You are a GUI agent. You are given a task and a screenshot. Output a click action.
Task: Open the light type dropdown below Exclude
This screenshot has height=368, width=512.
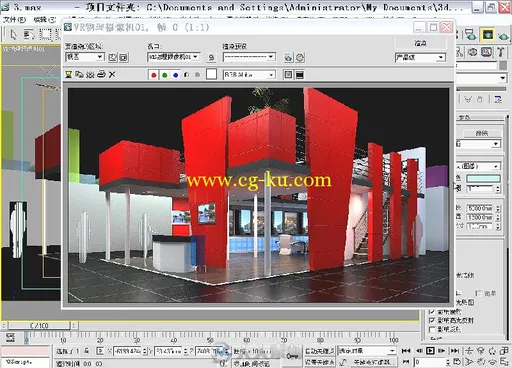point(479,144)
